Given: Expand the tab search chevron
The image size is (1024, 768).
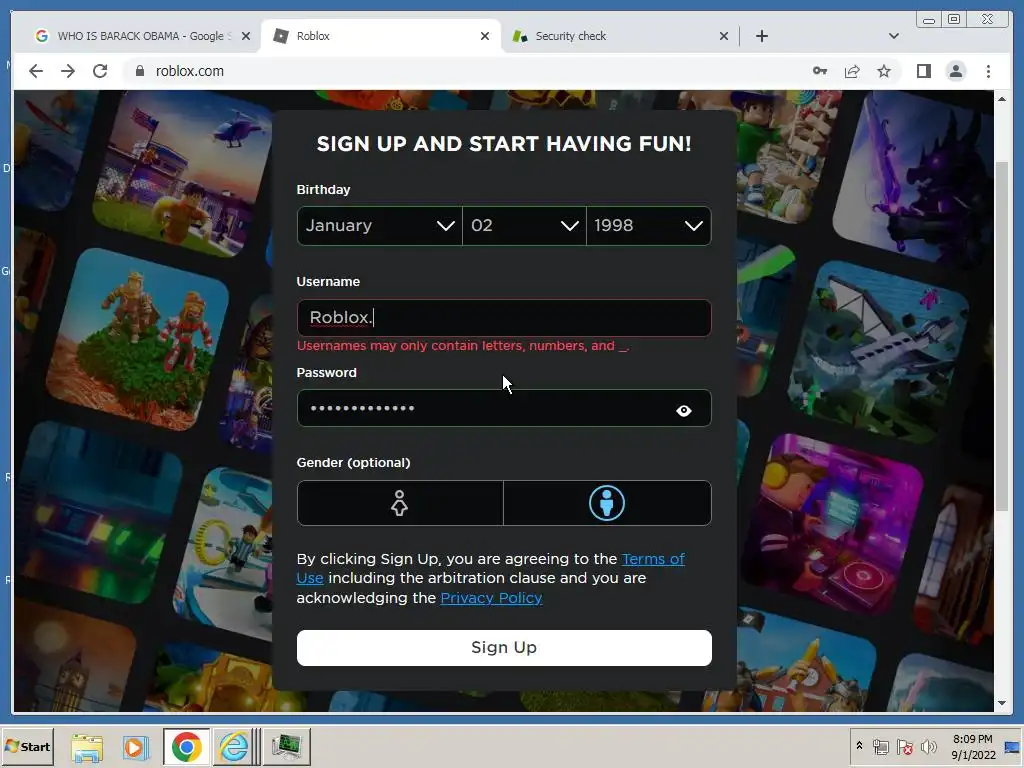Looking at the screenshot, I should pos(893,36).
